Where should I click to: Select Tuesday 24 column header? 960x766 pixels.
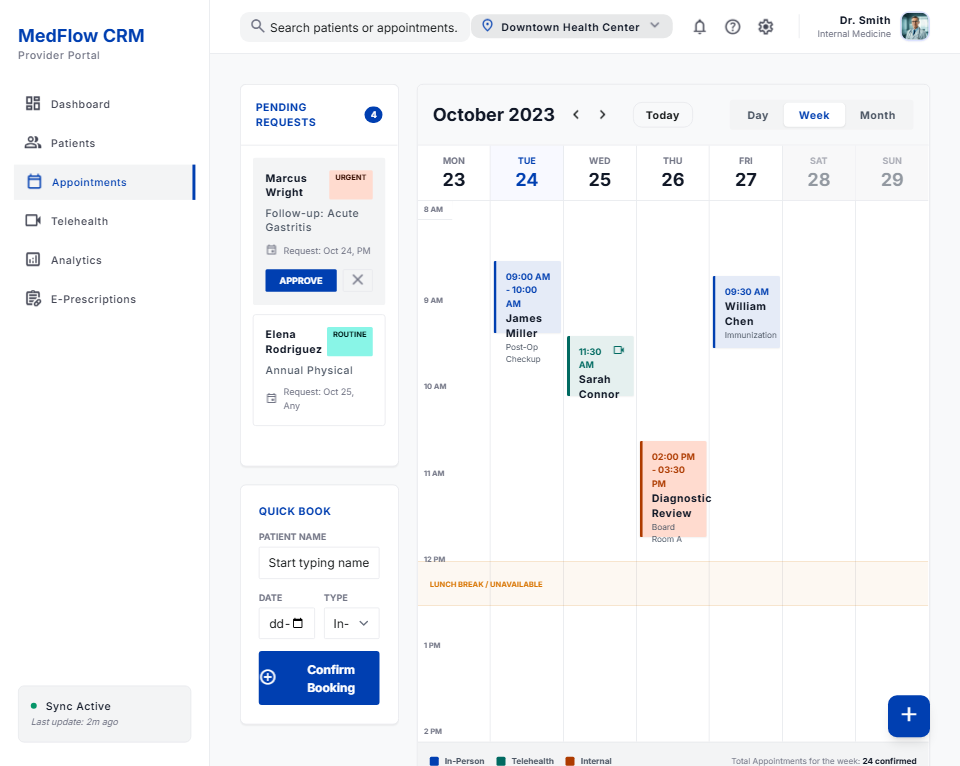(x=527, y=173)
